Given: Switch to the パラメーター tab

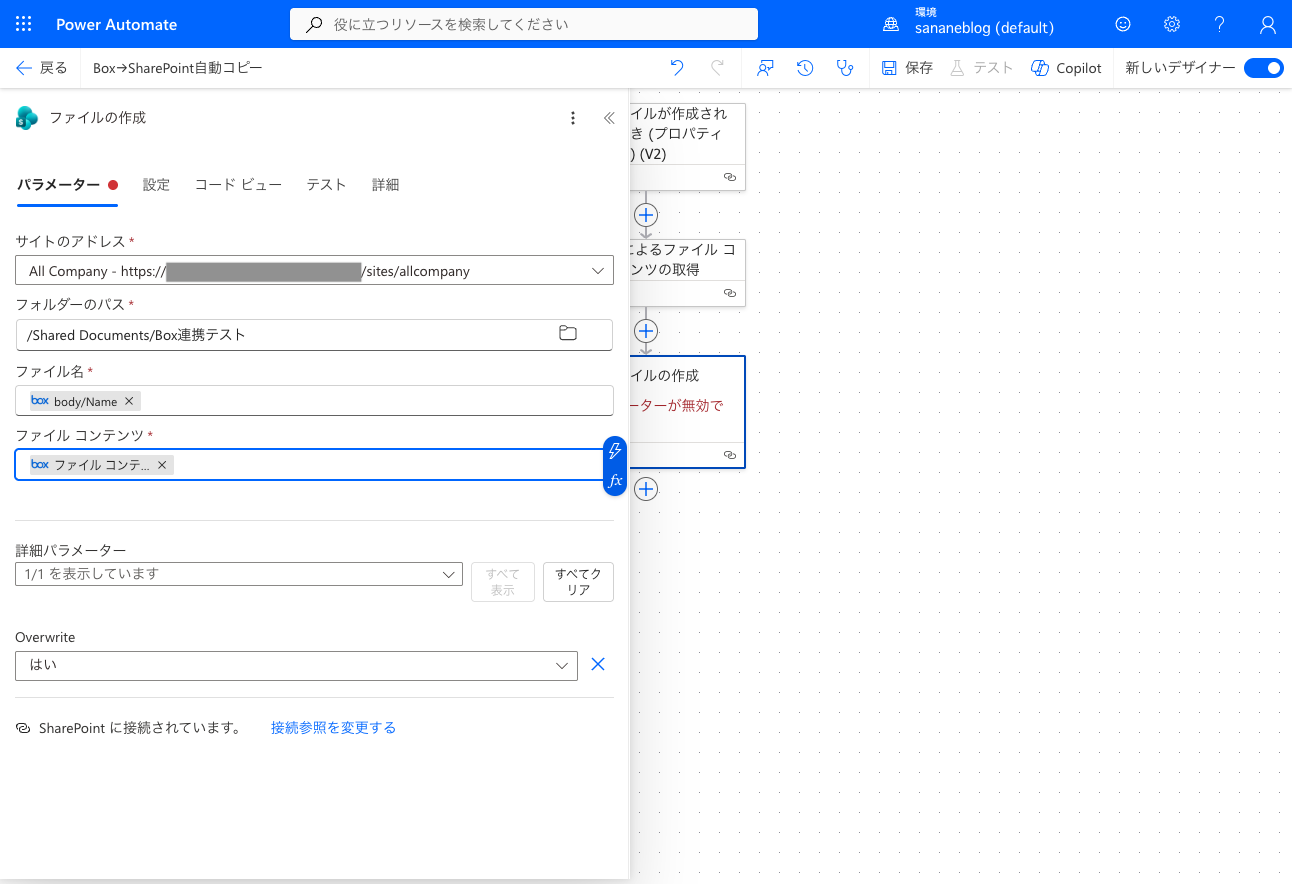Looking at the screenshot, I should (67, 185).
